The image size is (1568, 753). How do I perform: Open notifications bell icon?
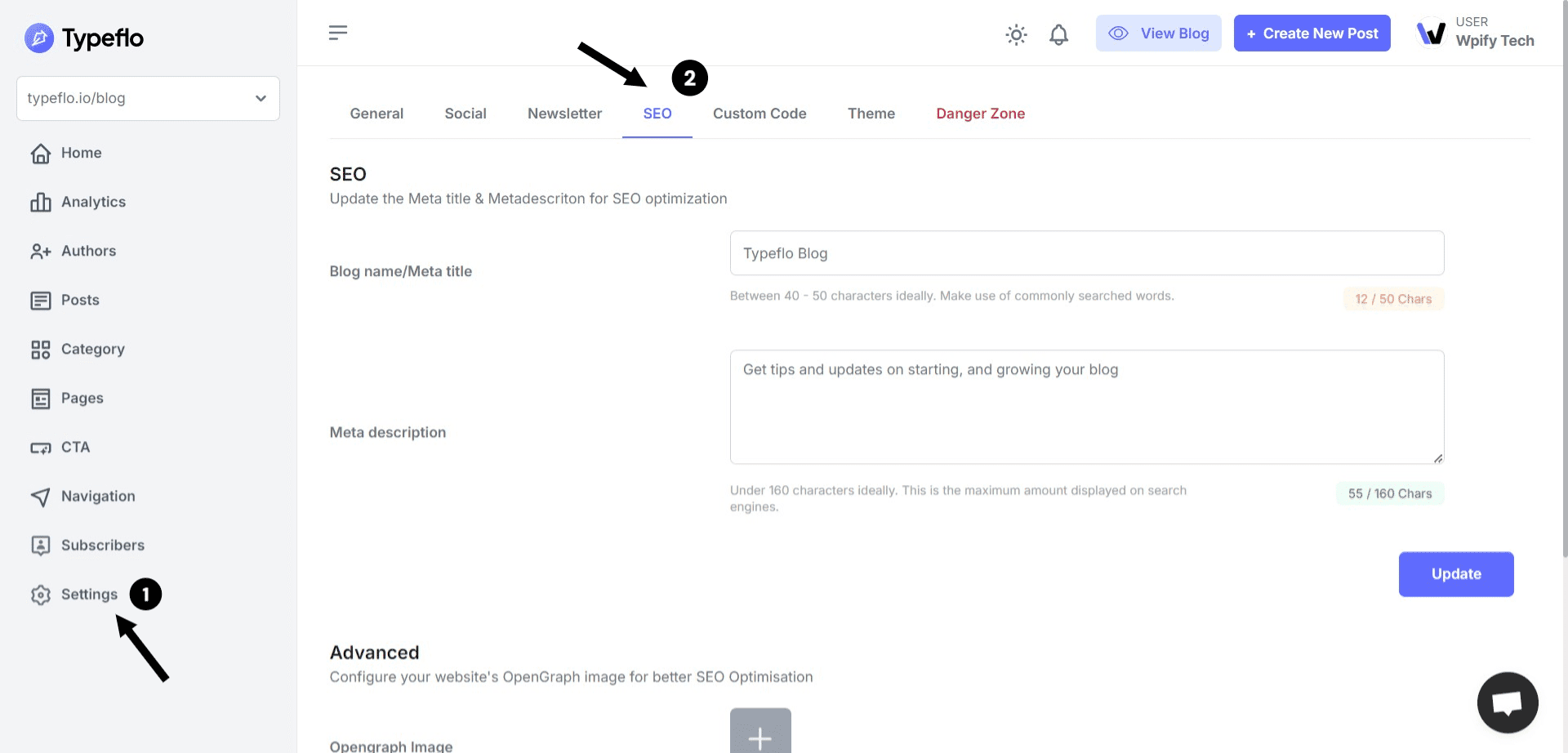coord(1058,34)
